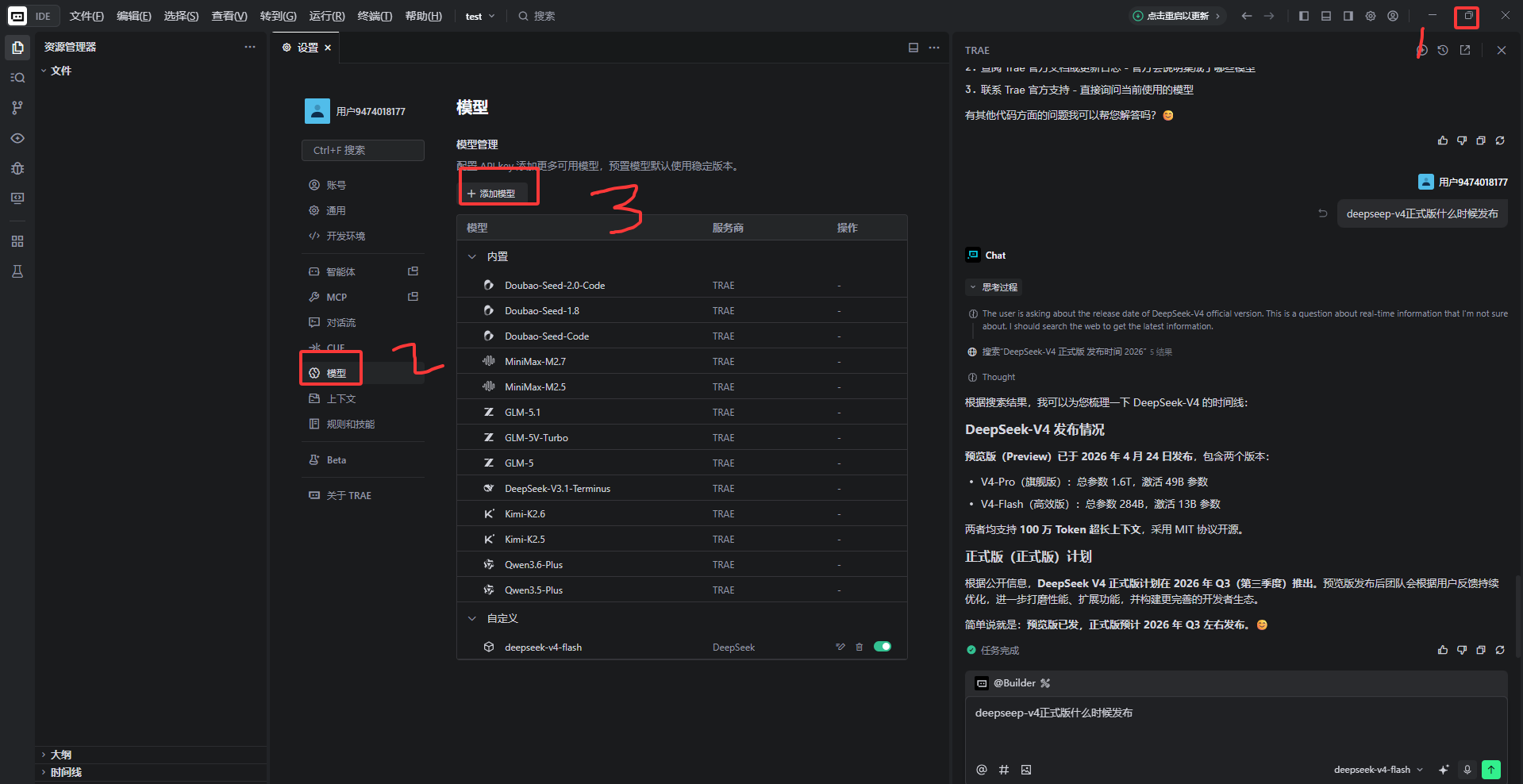The image size is (1523, 784).
Task: Open the account profile icon in the title bar
Action: pos(1393,16)
